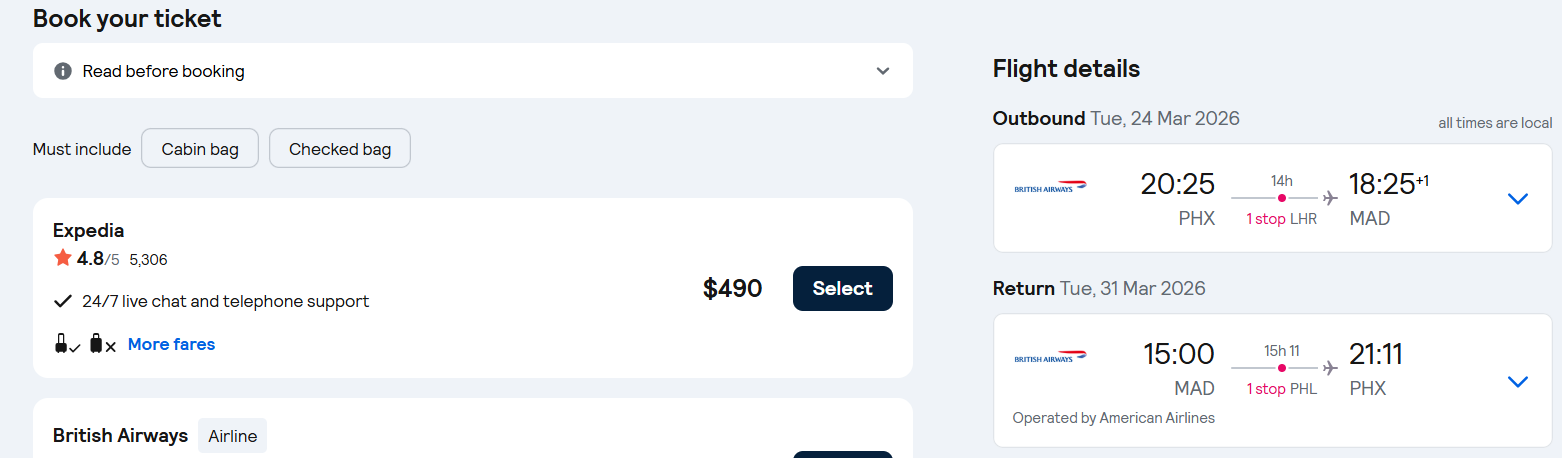Expand the Read before booking panel chevron
1562x458 pixels.
pos(882,71)
